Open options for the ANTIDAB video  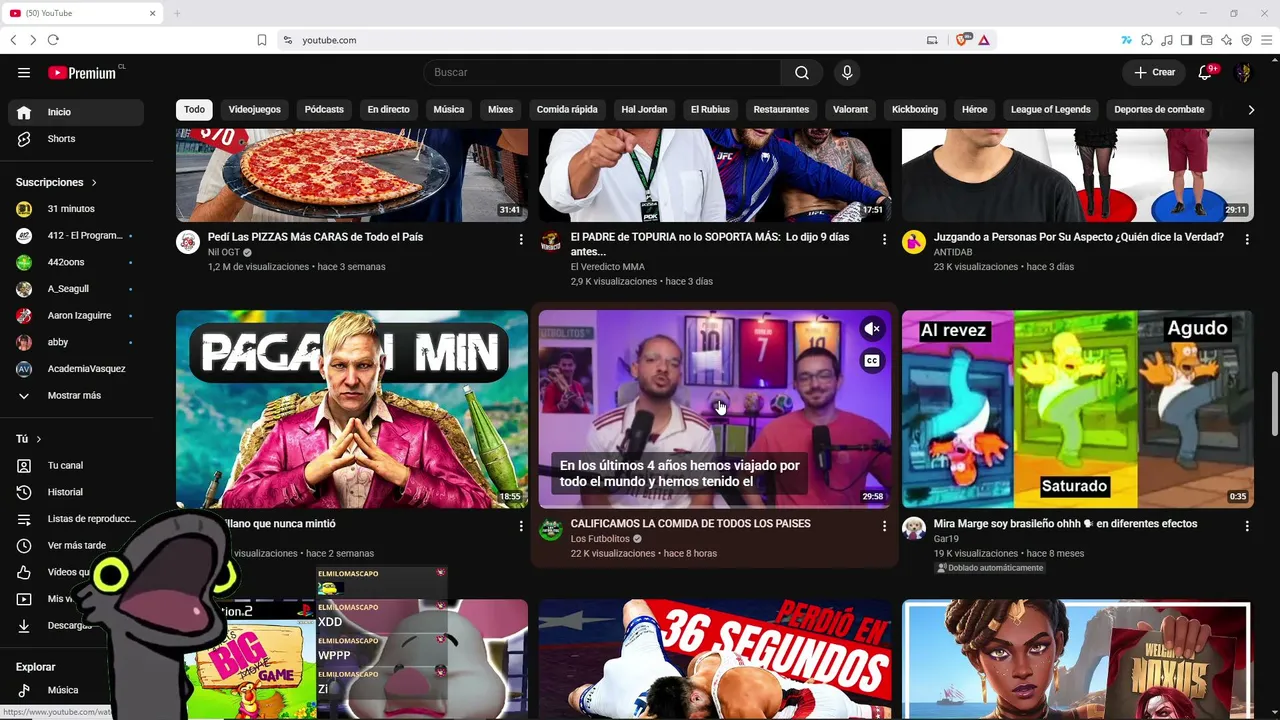[x=1247, y=239]
